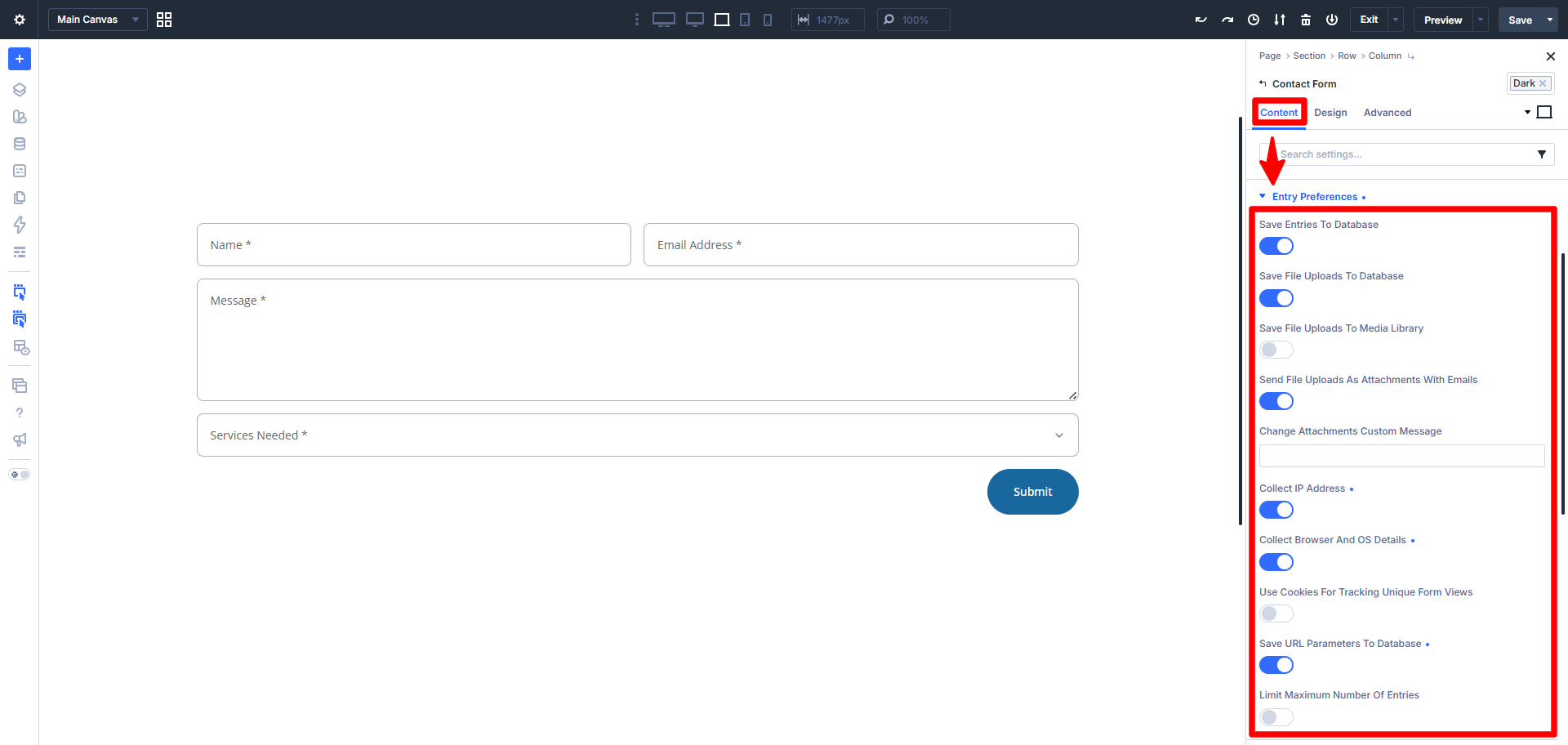The width and height of the screenshot is (1568, 745).
Task: Switch to the Advanced tab
Action: click(x=1388, y=113)
